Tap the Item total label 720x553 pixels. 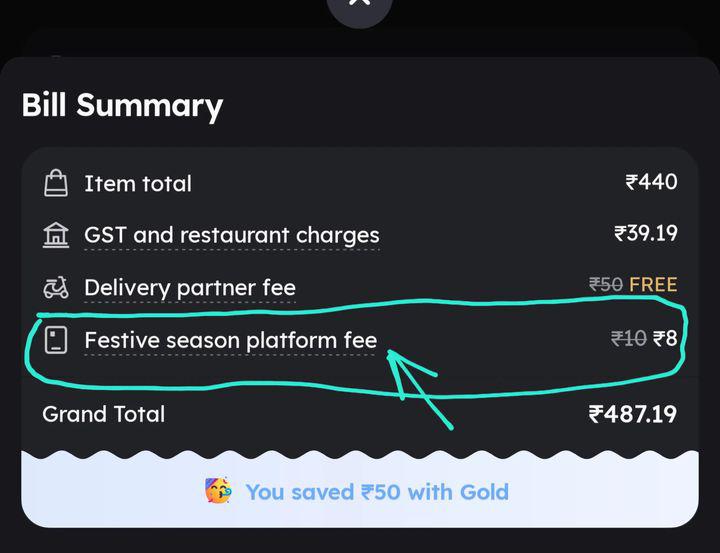(138, 183)
